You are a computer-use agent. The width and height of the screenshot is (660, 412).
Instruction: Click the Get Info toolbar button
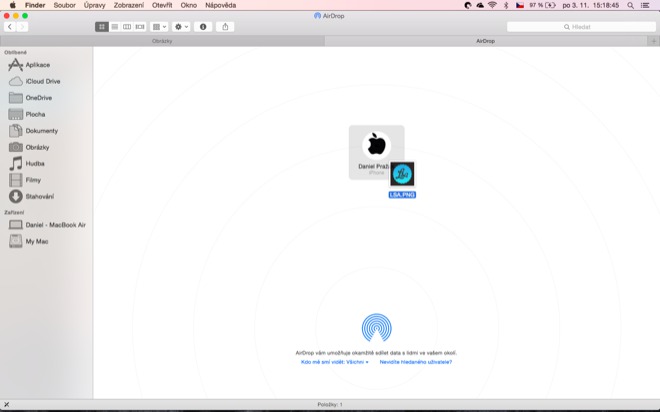(x=203, y=27)
